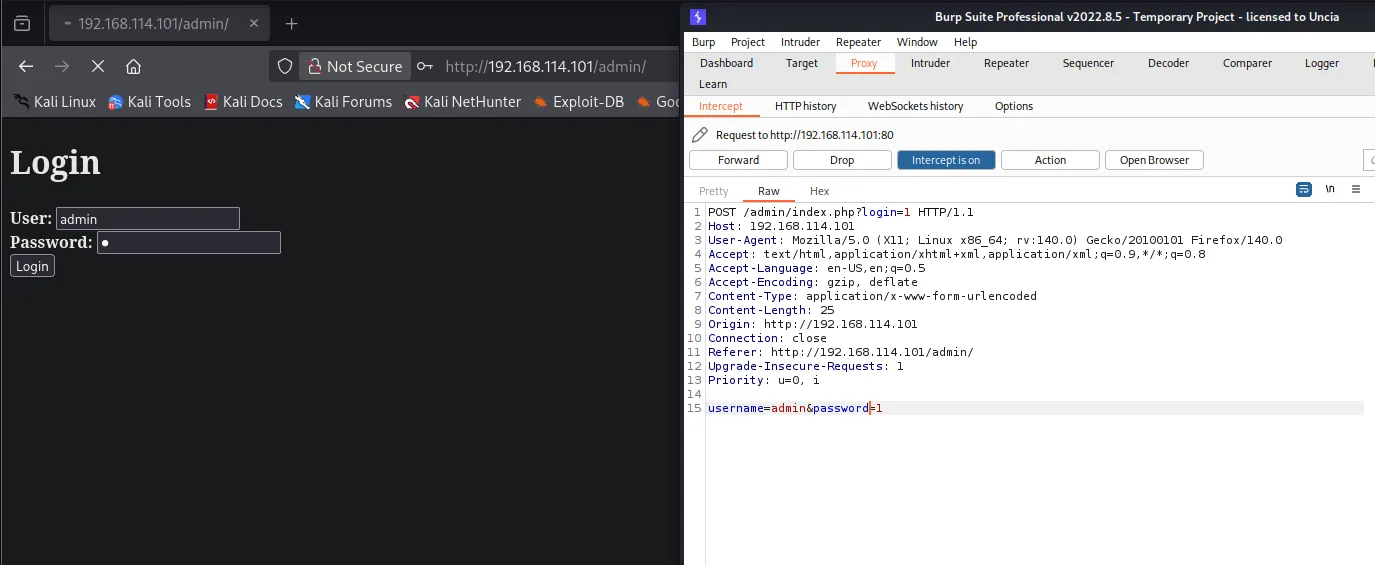This screenshot has width=1375, height=565.
Task: Stop loading the page in Firefox
Action: 97,66
